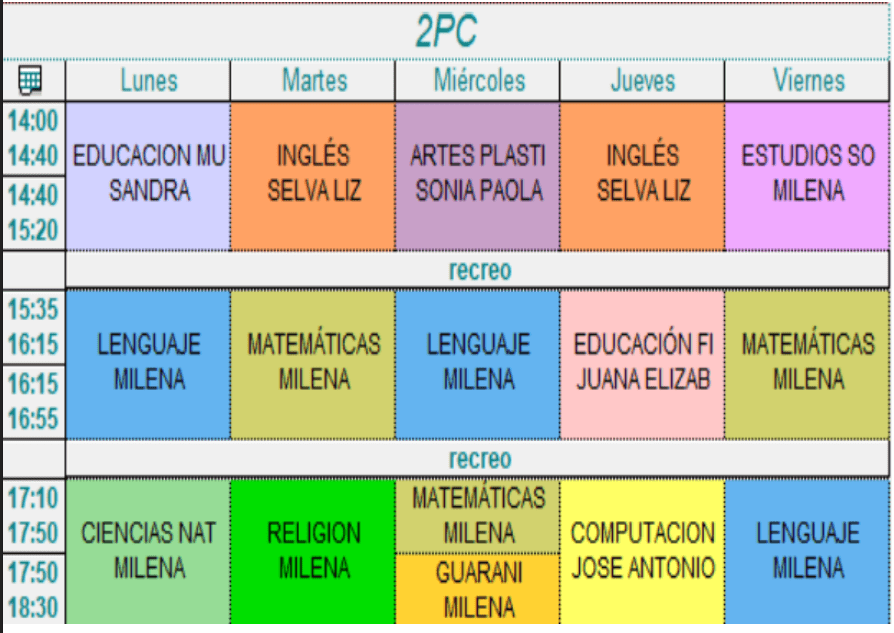The height and width of the screenshot is (633, 894).
Task: Click the Jueves day header
Action: point(642,81)
